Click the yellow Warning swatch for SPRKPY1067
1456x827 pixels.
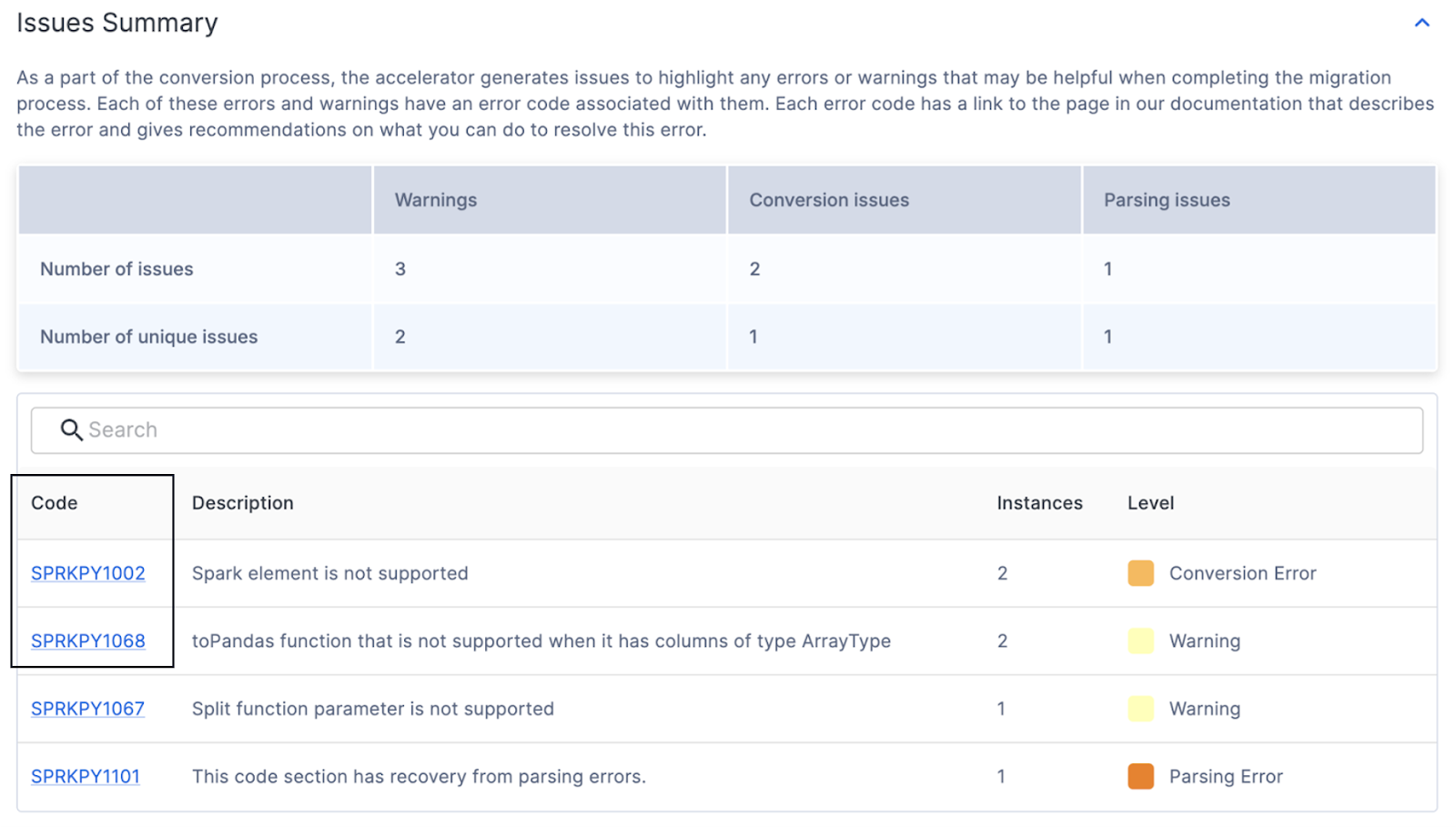tap(1140, 709)
